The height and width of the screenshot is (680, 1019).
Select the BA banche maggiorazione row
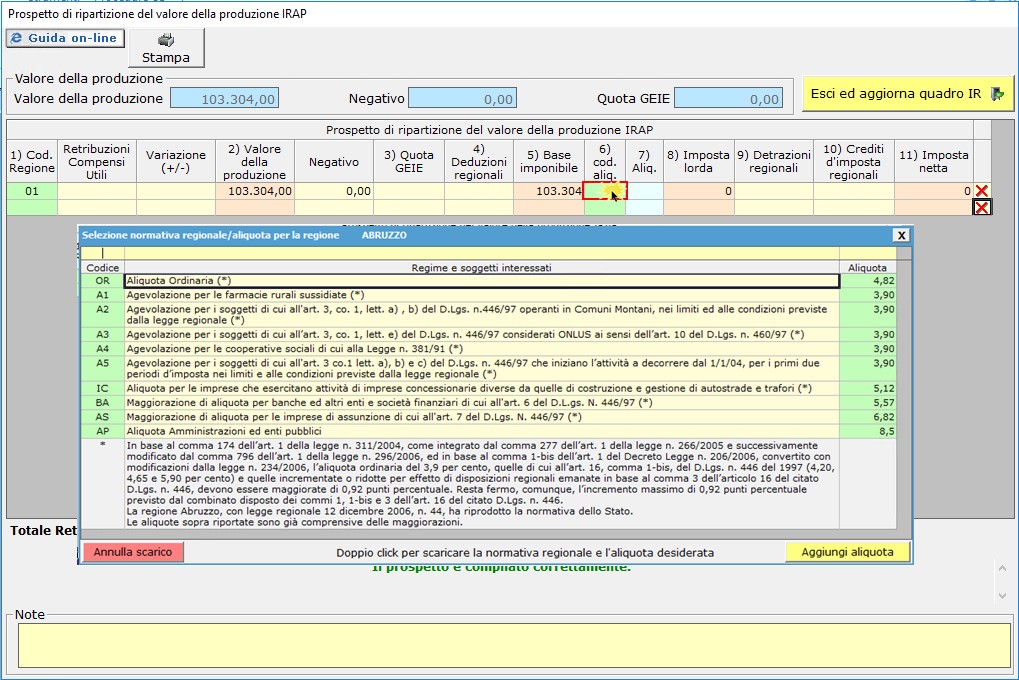pyautogui.click(x=482, y=403)
